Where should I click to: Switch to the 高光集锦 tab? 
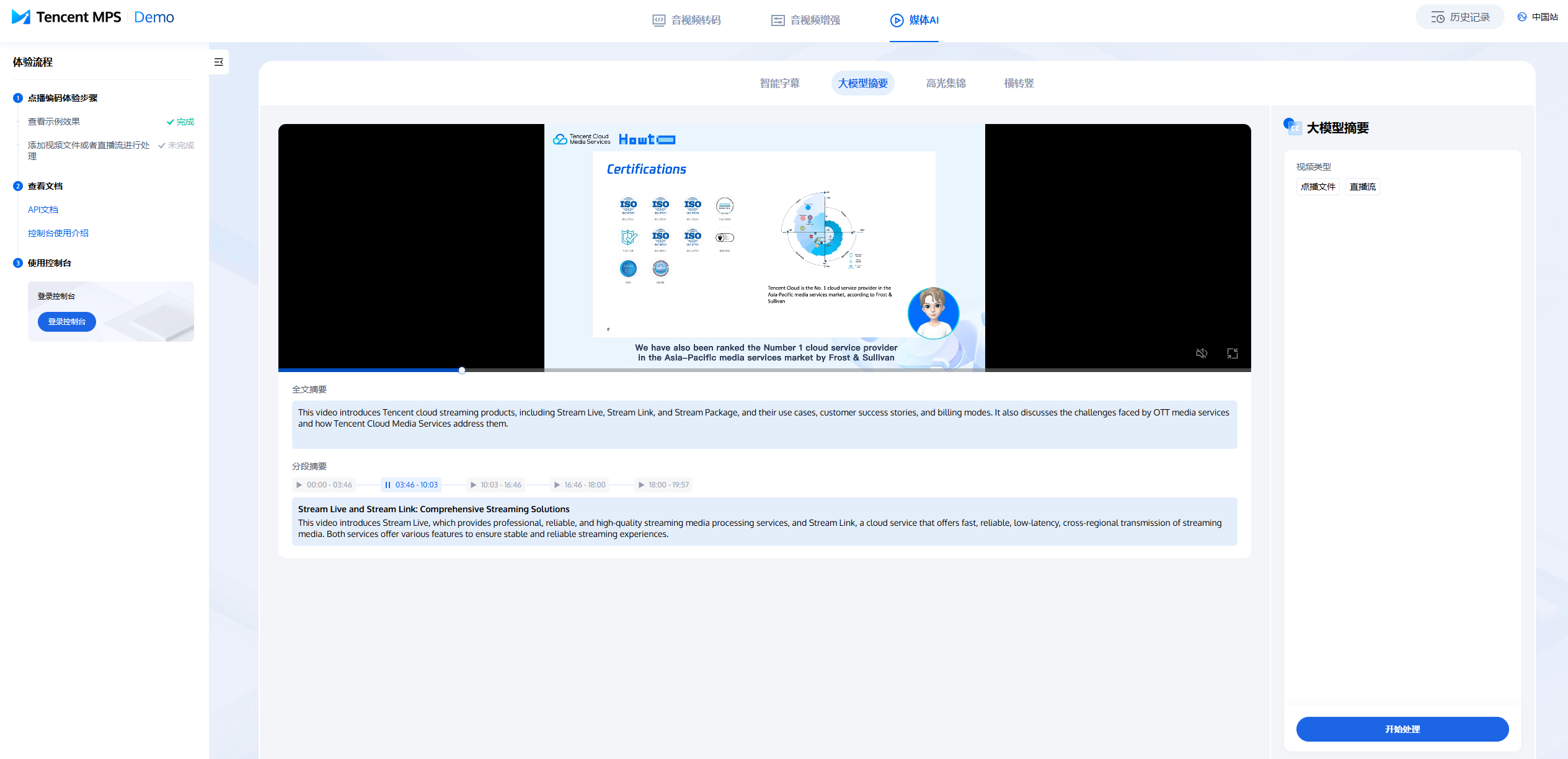coord(946,83)
